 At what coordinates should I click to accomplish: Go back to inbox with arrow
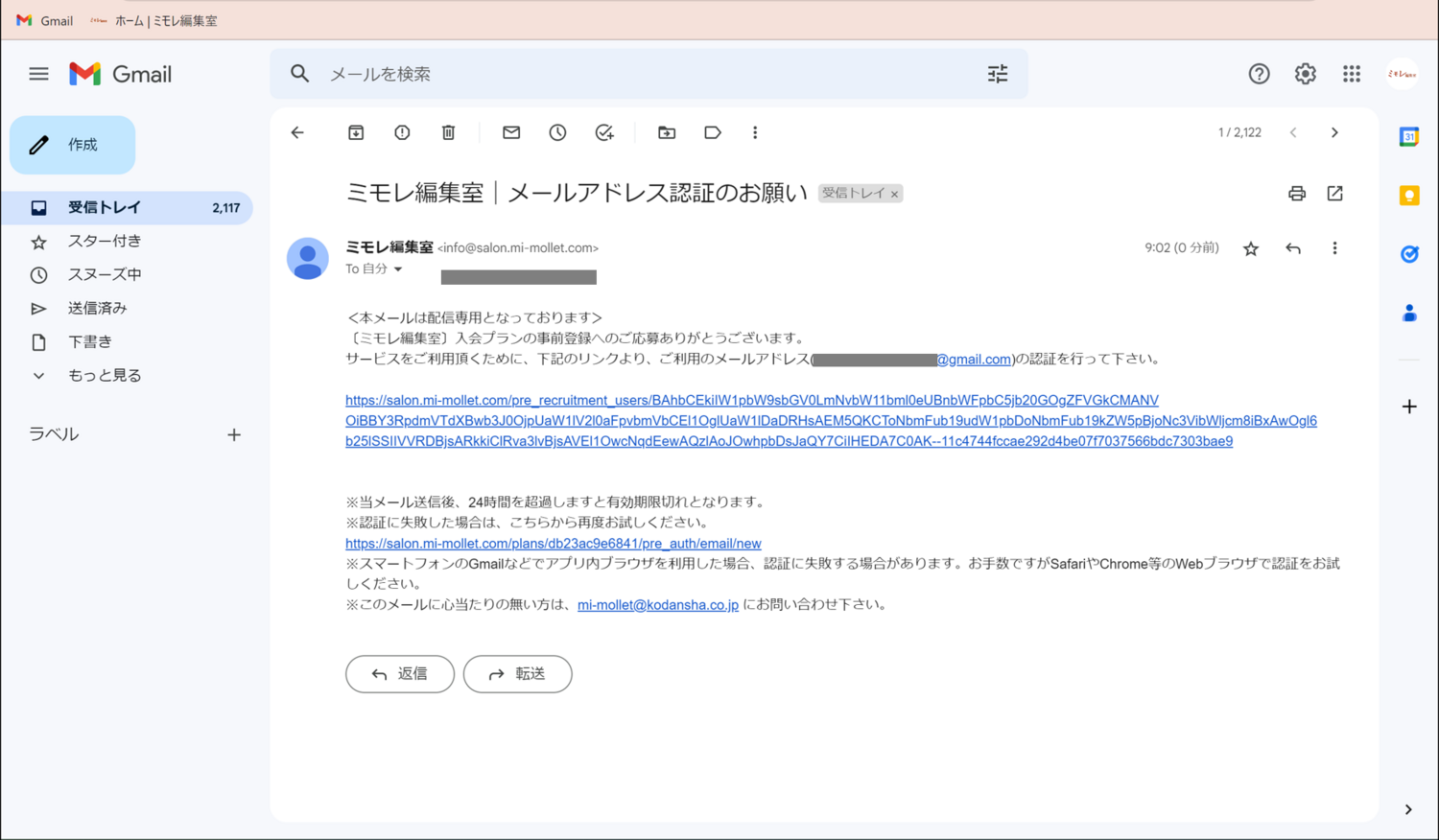pyautogui.click(x=297, y=132)
